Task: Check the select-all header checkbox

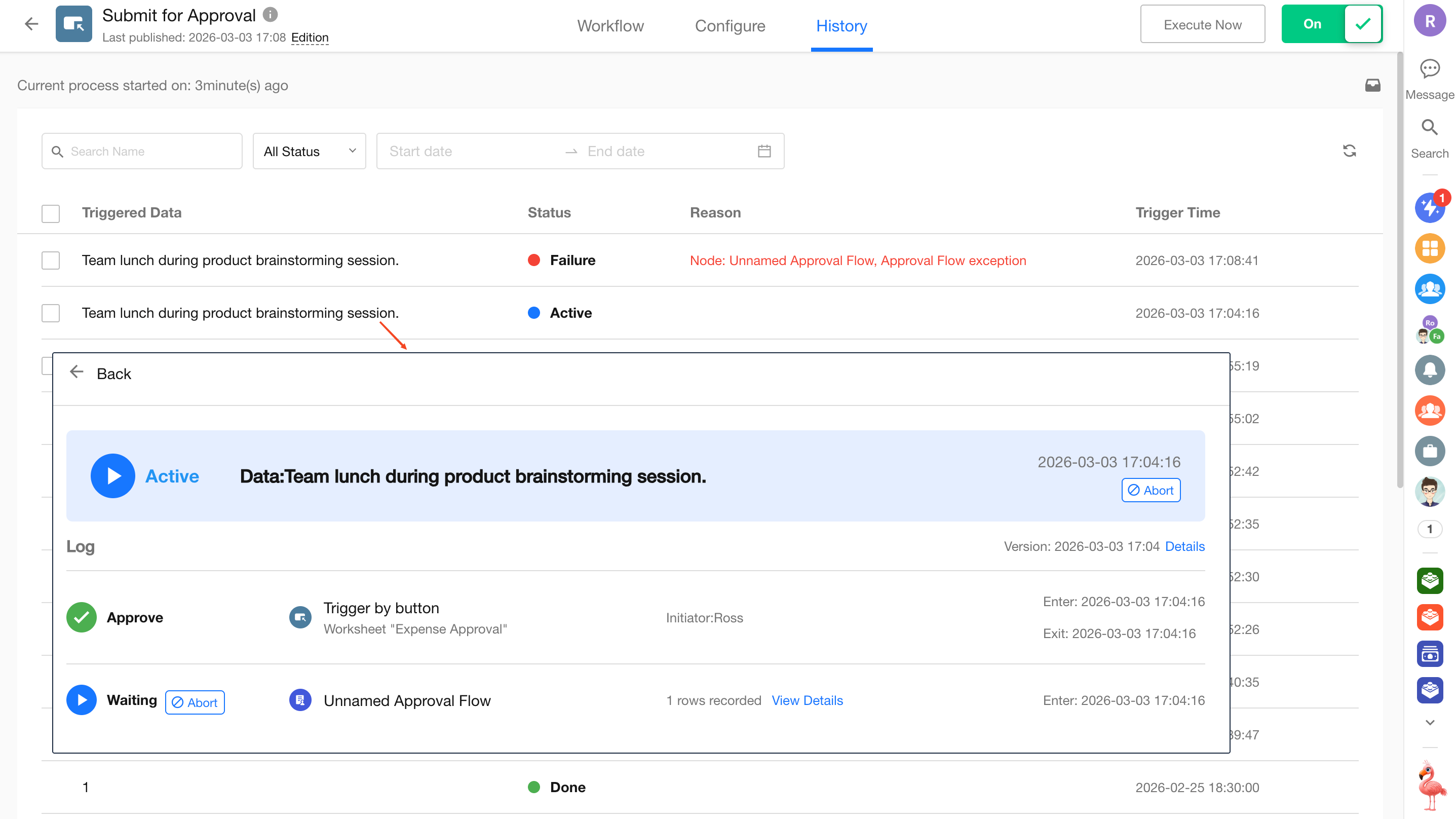Action: click(x=51, y=213)
